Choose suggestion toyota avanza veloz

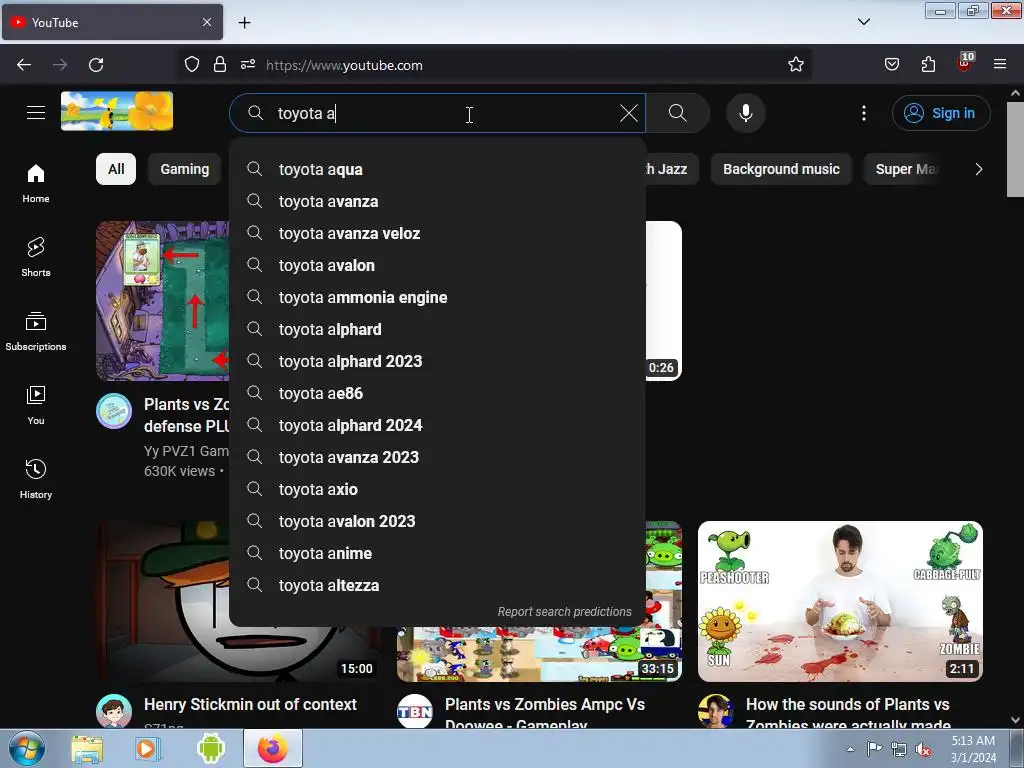tap(437, 233)
